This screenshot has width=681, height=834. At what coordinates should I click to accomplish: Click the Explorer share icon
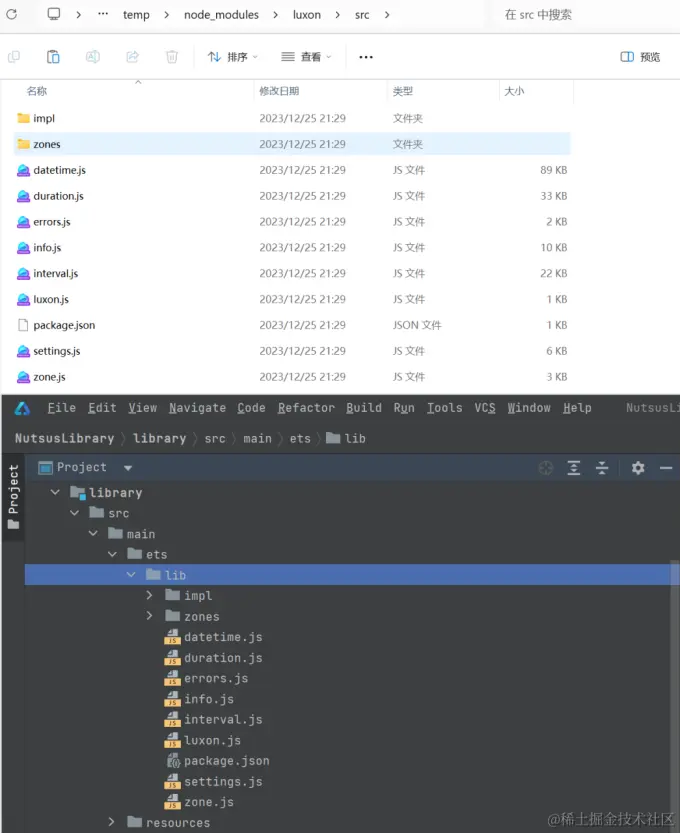132,56
